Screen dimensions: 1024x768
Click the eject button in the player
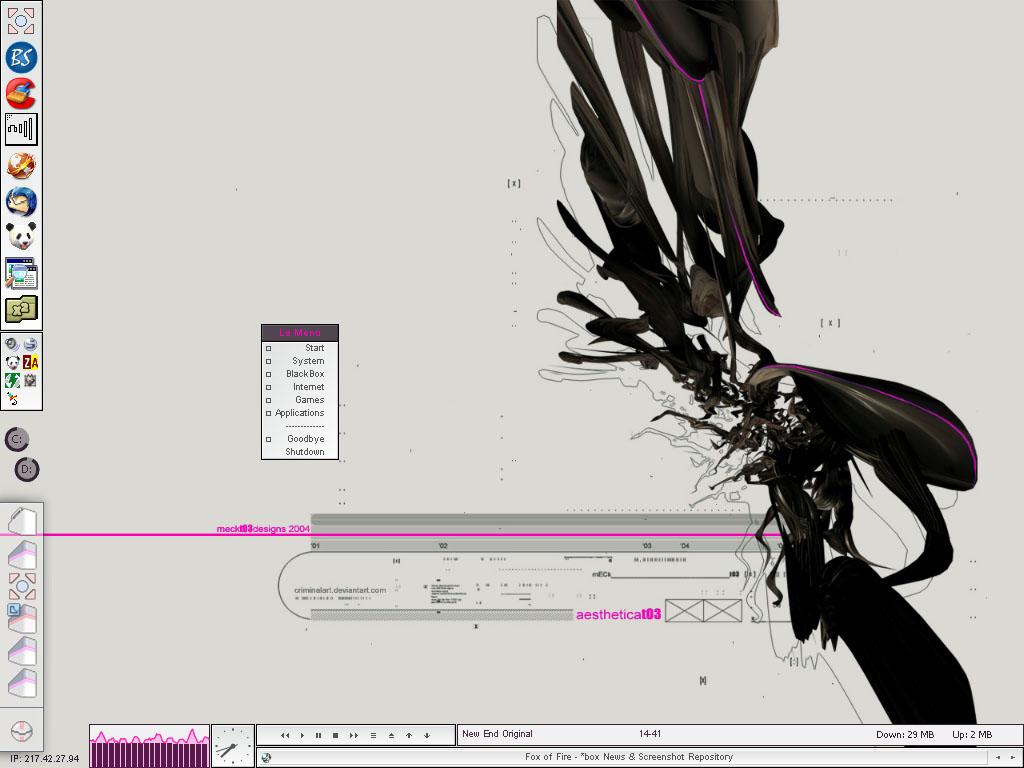point(391,735)
